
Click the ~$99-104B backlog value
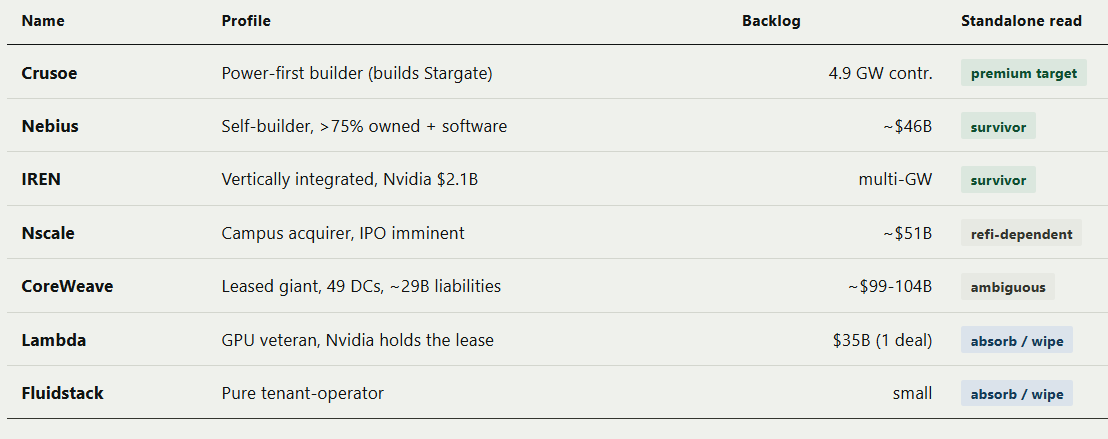point(890,286)
